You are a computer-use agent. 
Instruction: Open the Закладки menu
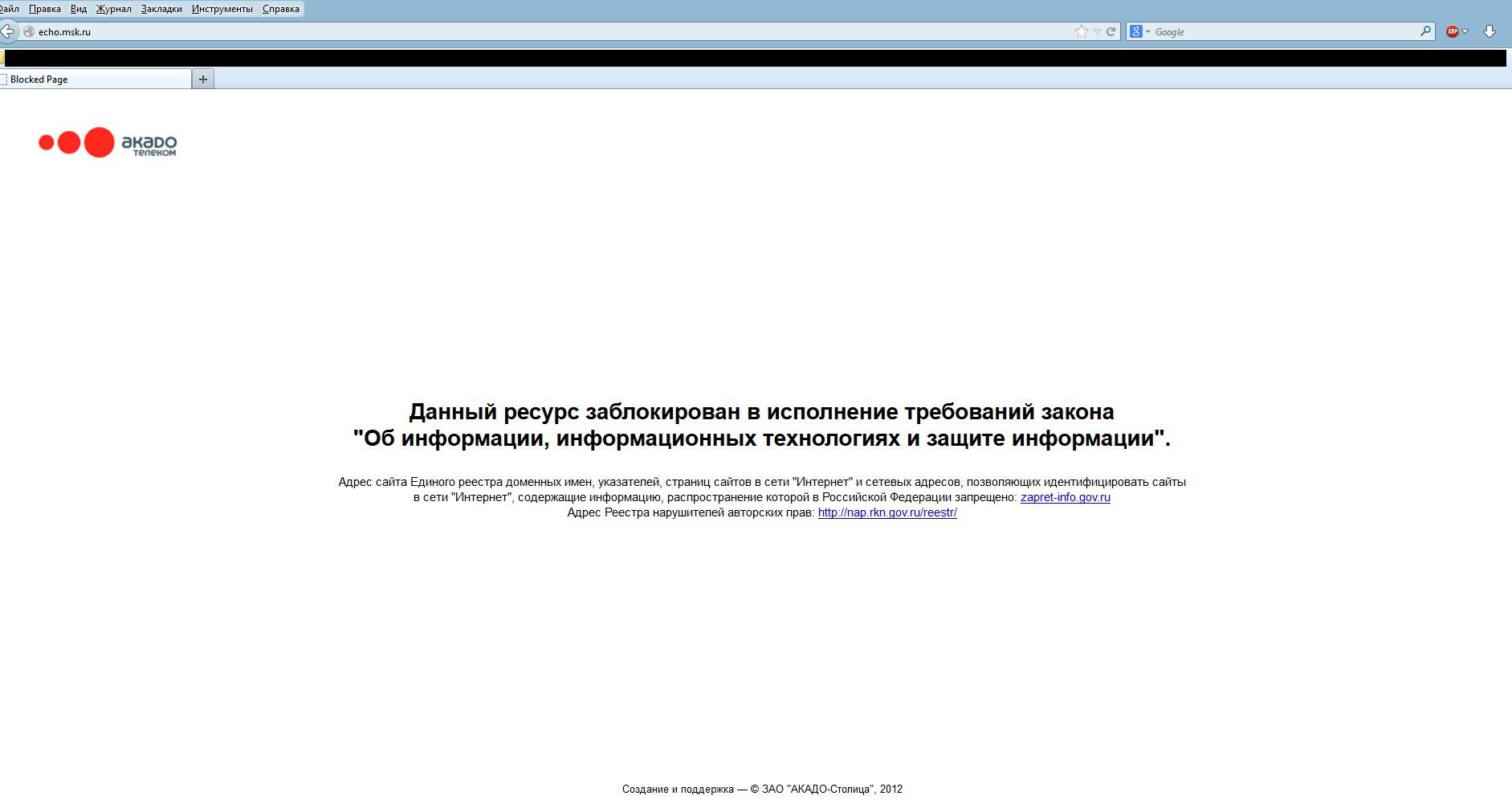(x=161, y=9)
